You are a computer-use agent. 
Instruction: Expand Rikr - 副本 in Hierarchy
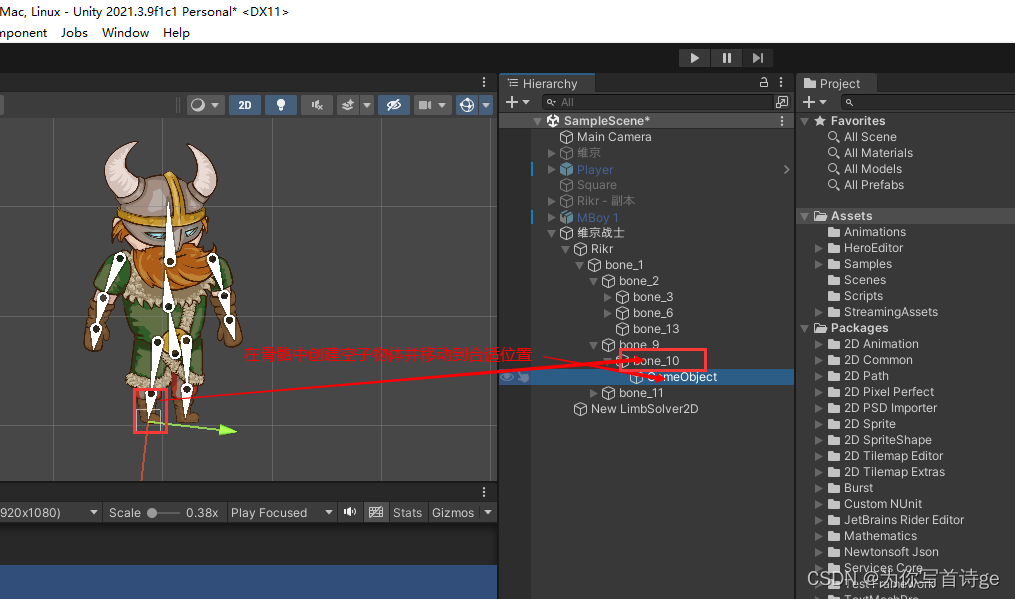point(552,201)
